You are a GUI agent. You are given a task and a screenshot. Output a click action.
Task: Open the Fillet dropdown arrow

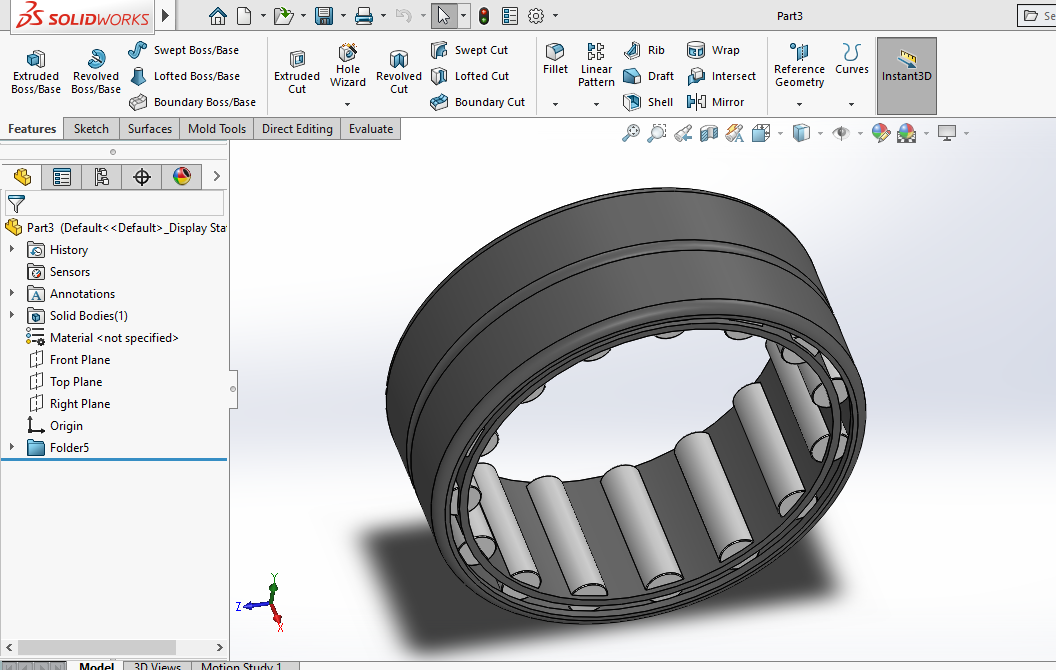[555, 104]
